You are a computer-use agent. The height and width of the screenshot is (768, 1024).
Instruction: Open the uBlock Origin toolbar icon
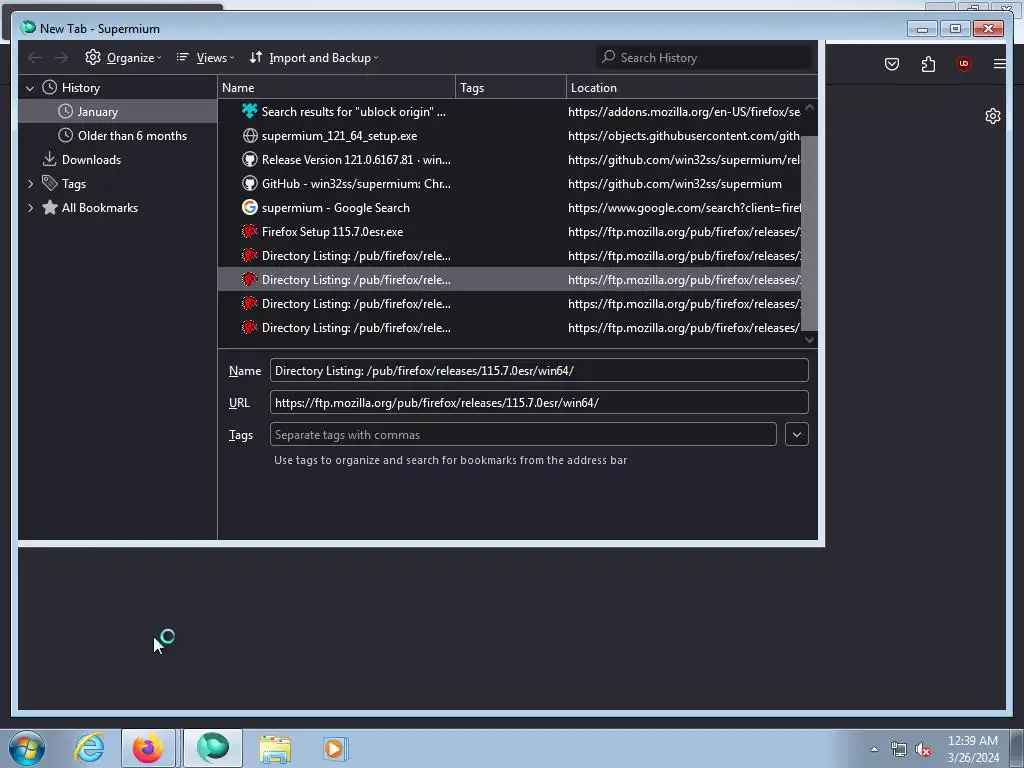(x=963, y=64)
